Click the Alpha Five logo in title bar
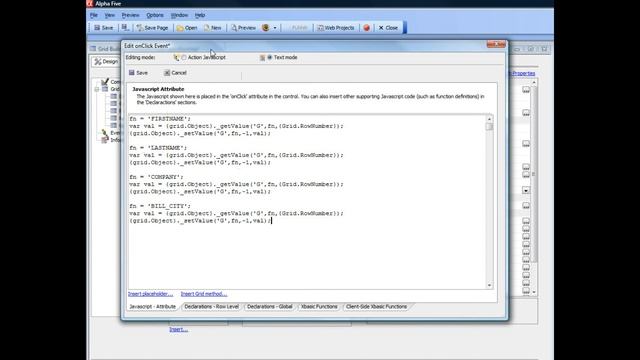Screen dimensions: 640x360 90,4
